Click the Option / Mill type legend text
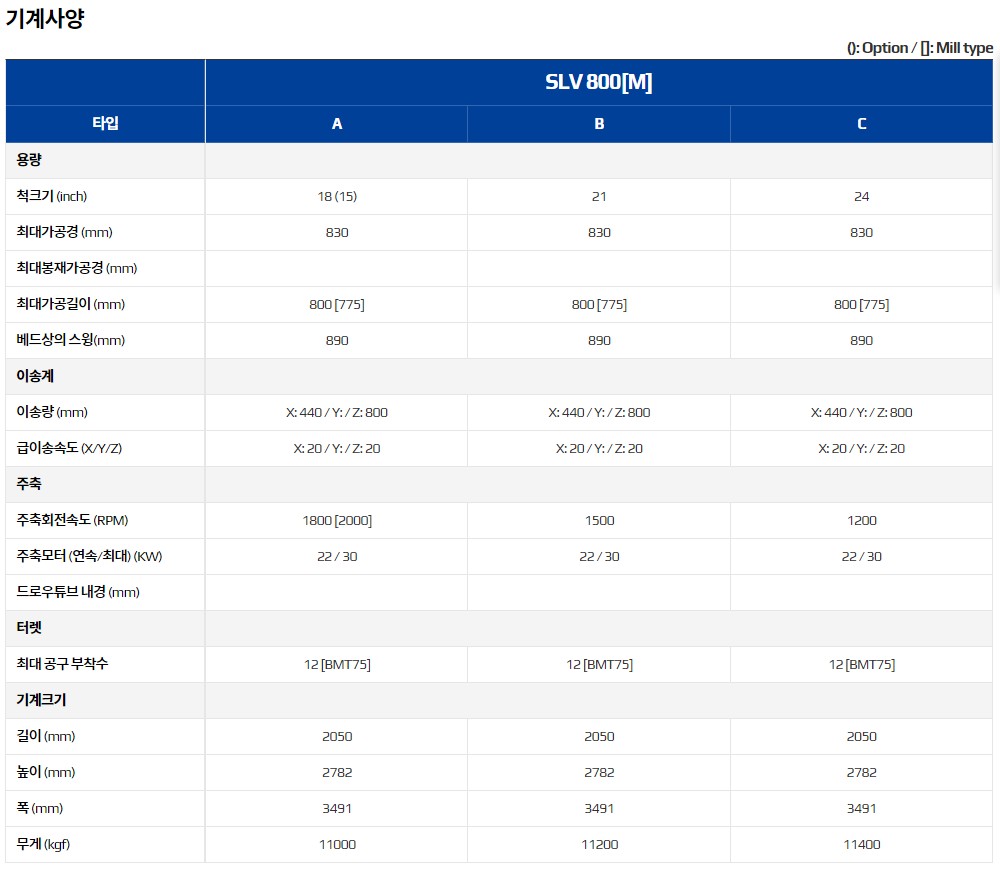This screenshot has width=1000, height=869. click(x=919, y=48)
